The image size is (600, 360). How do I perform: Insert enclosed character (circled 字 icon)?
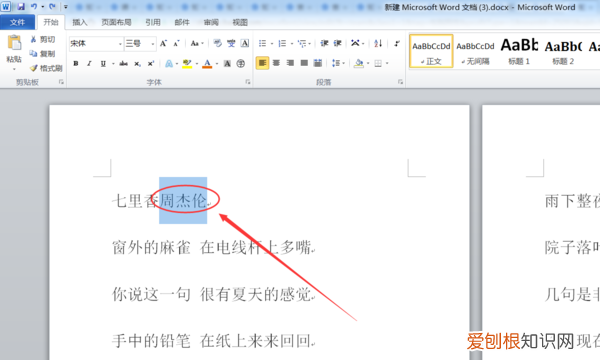click(241, 64)
